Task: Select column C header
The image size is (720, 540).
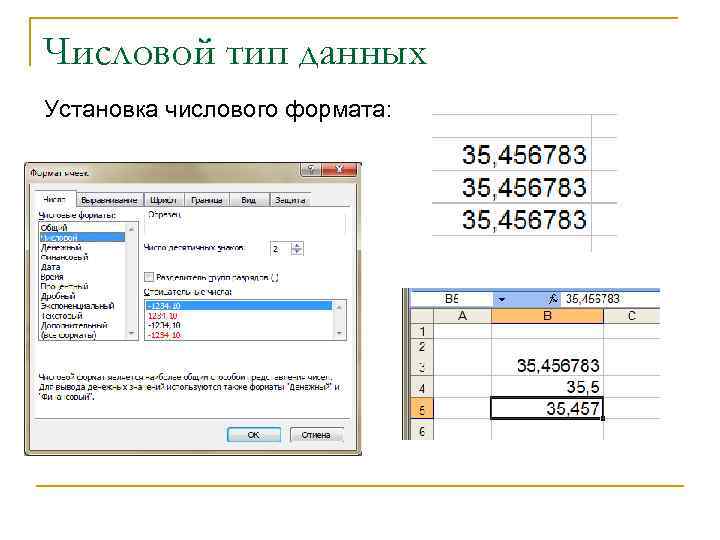Action: (632, 316)
